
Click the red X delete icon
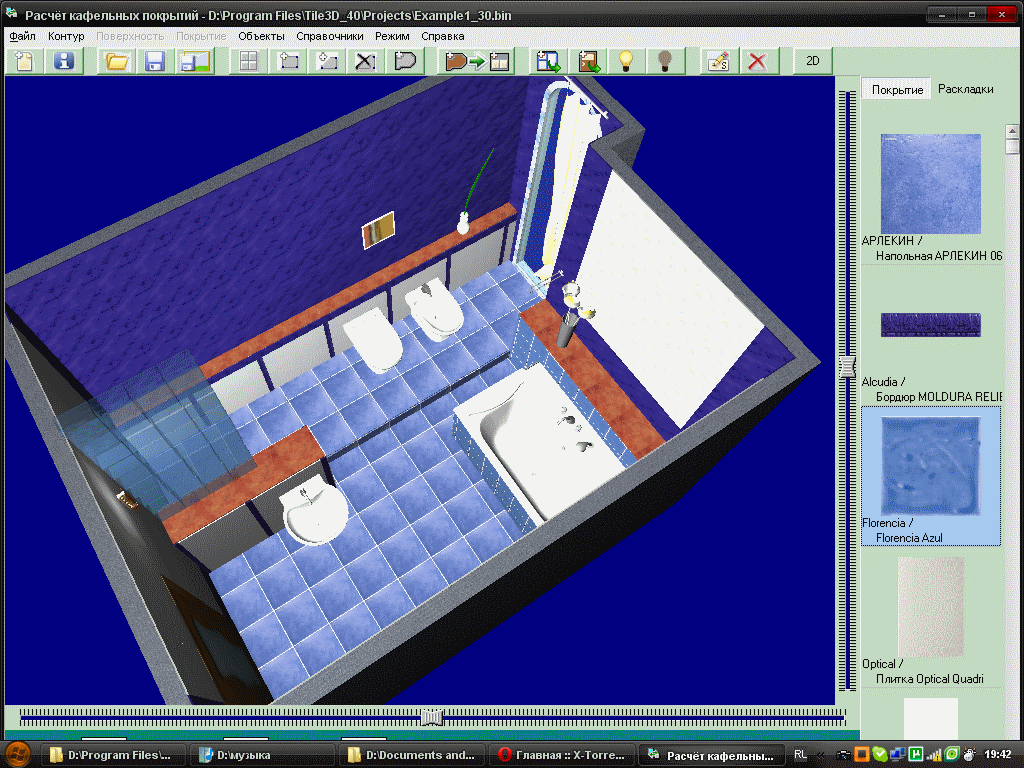[757, 61]
